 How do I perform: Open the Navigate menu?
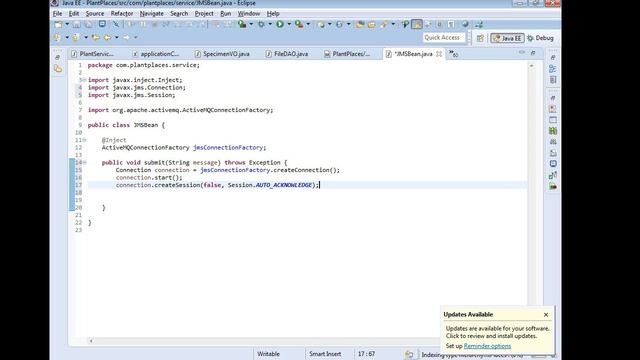[151, 13]
